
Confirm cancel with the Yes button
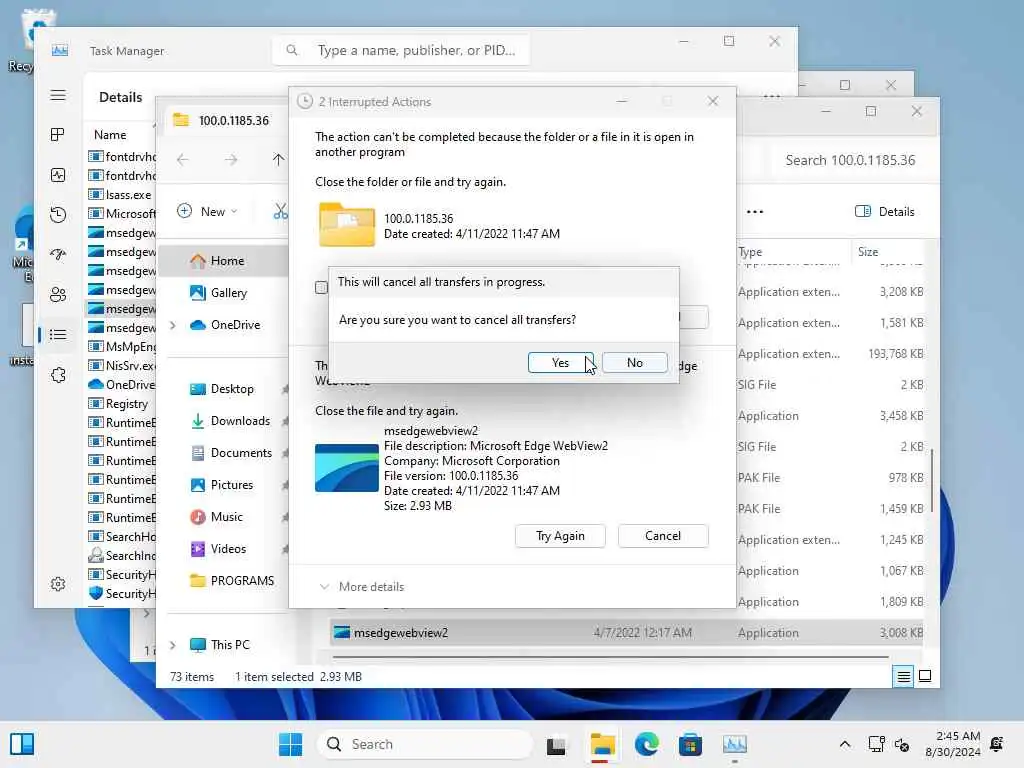pos(560,362)
